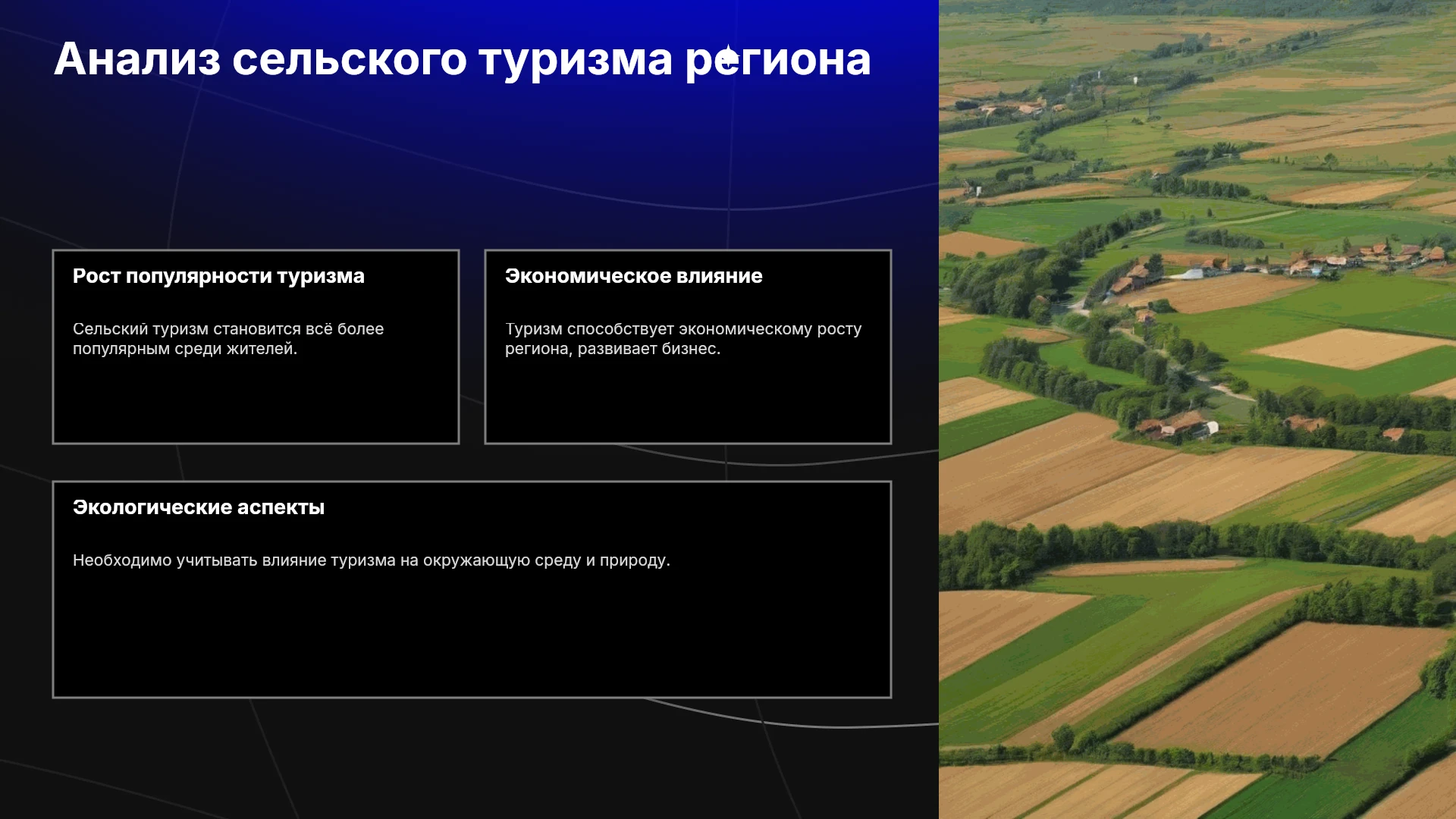Click the word "природу" in the third card
Screen dimensions: 1456x819
coord(632,561)
